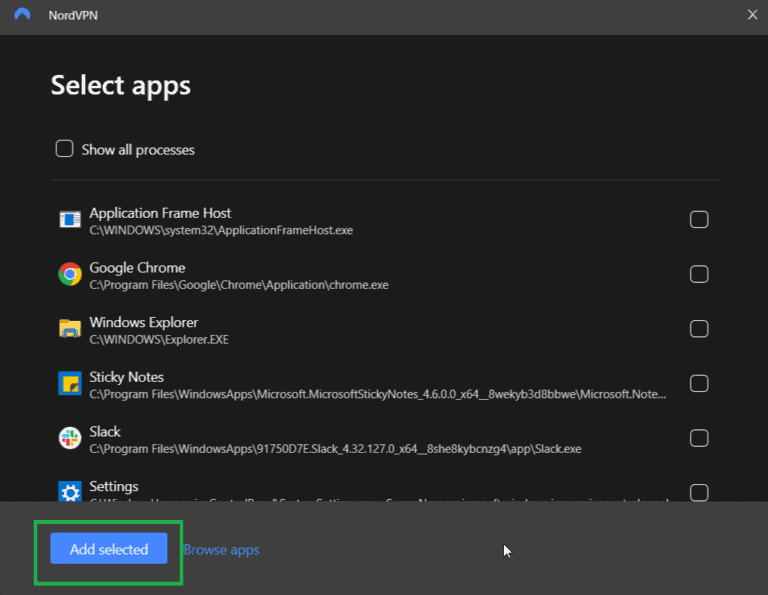Screen dimensions: 768x595
Task: Click the Application Frame Host icon
Action: coord(69,220)
